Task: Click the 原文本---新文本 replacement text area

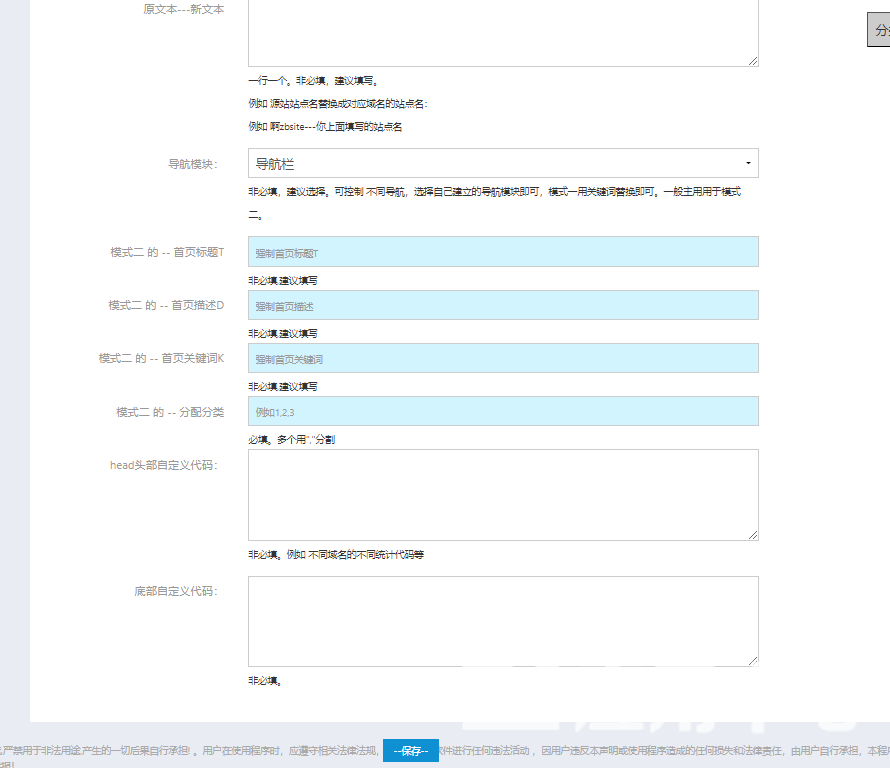Action: tap(503, 30)
